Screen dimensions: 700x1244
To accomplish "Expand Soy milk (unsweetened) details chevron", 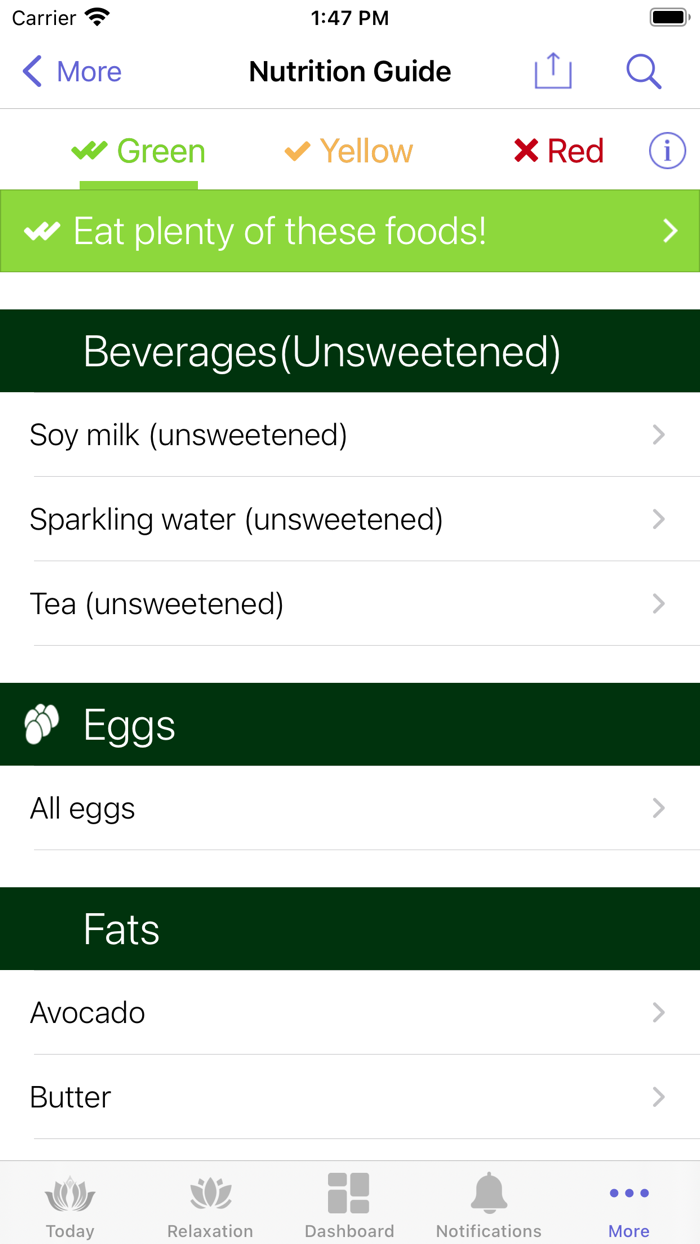I will (658, 435).
